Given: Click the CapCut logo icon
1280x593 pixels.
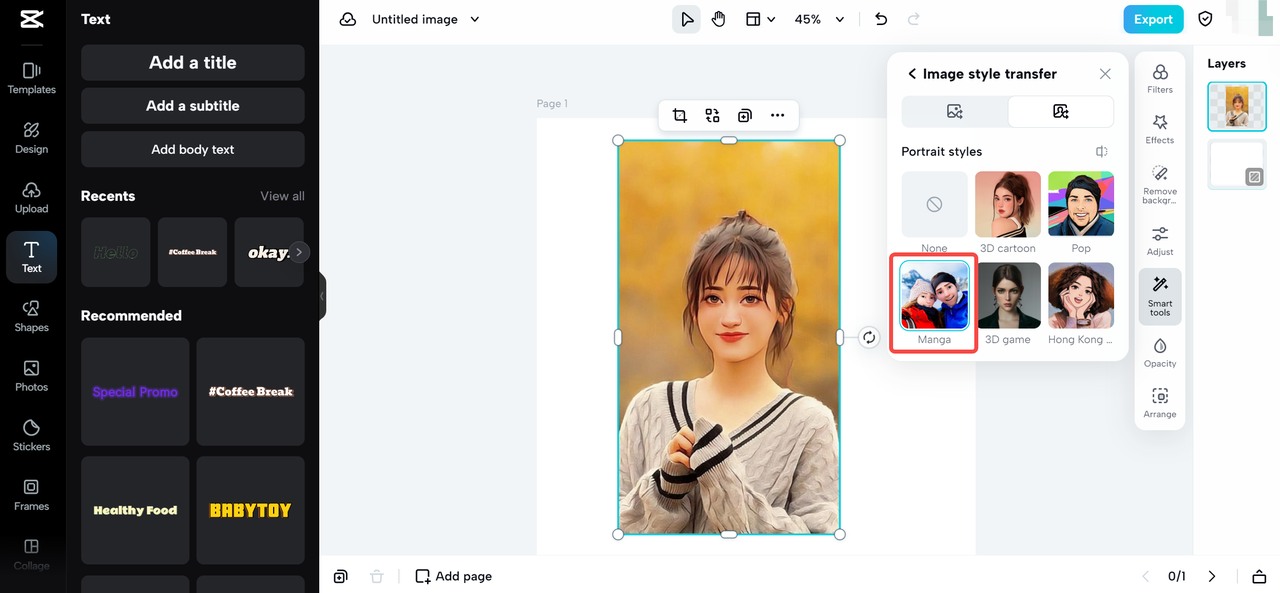Looking at the screenshot, I should click(x=32, y=19).
